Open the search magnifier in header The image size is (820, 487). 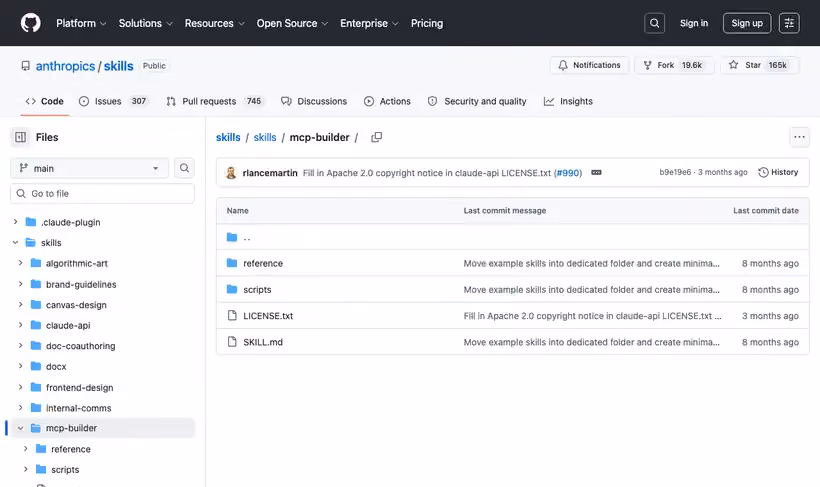tap(654, 23)
